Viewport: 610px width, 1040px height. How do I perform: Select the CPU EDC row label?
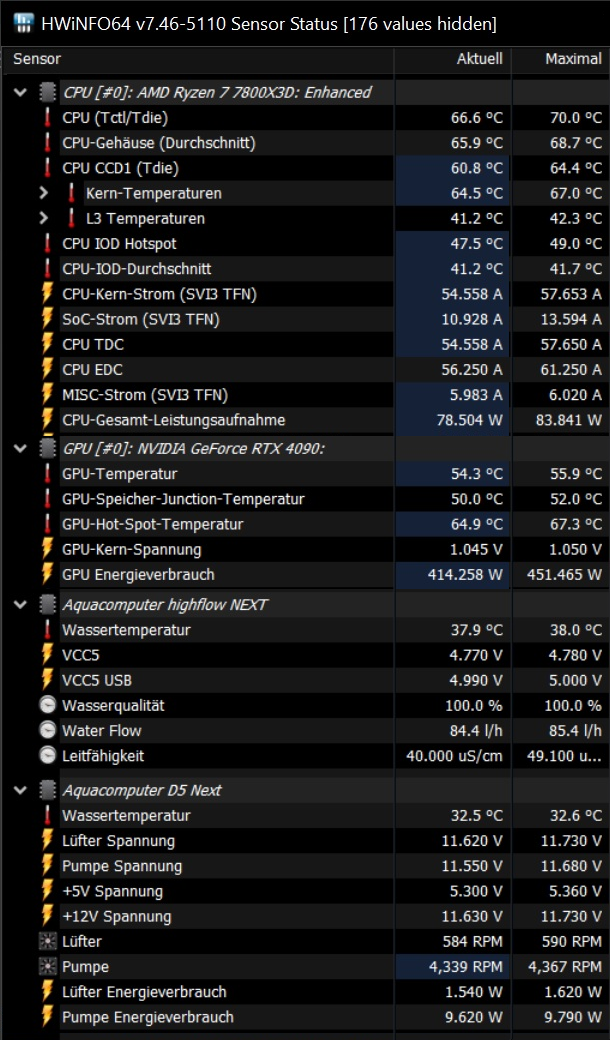tap(92, 369)
